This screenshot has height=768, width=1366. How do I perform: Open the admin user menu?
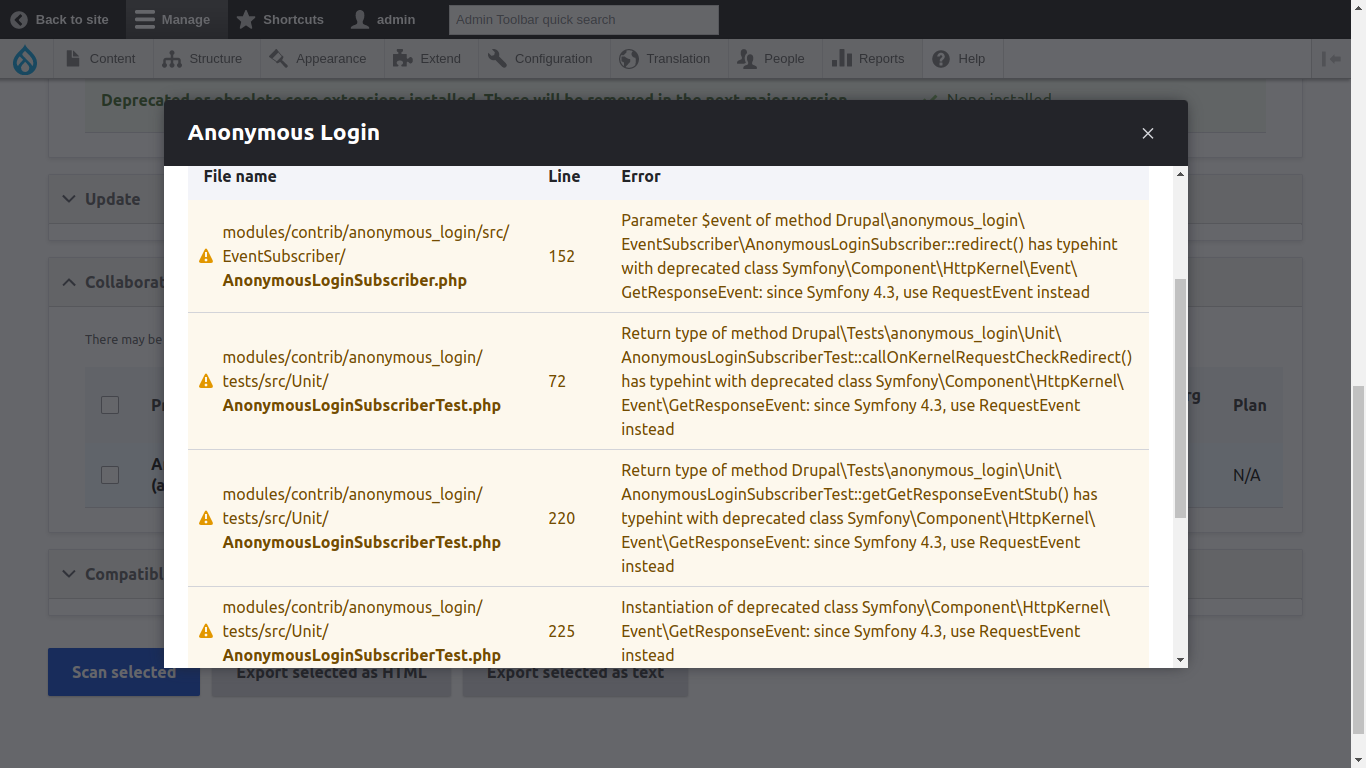tap(384, 19)
